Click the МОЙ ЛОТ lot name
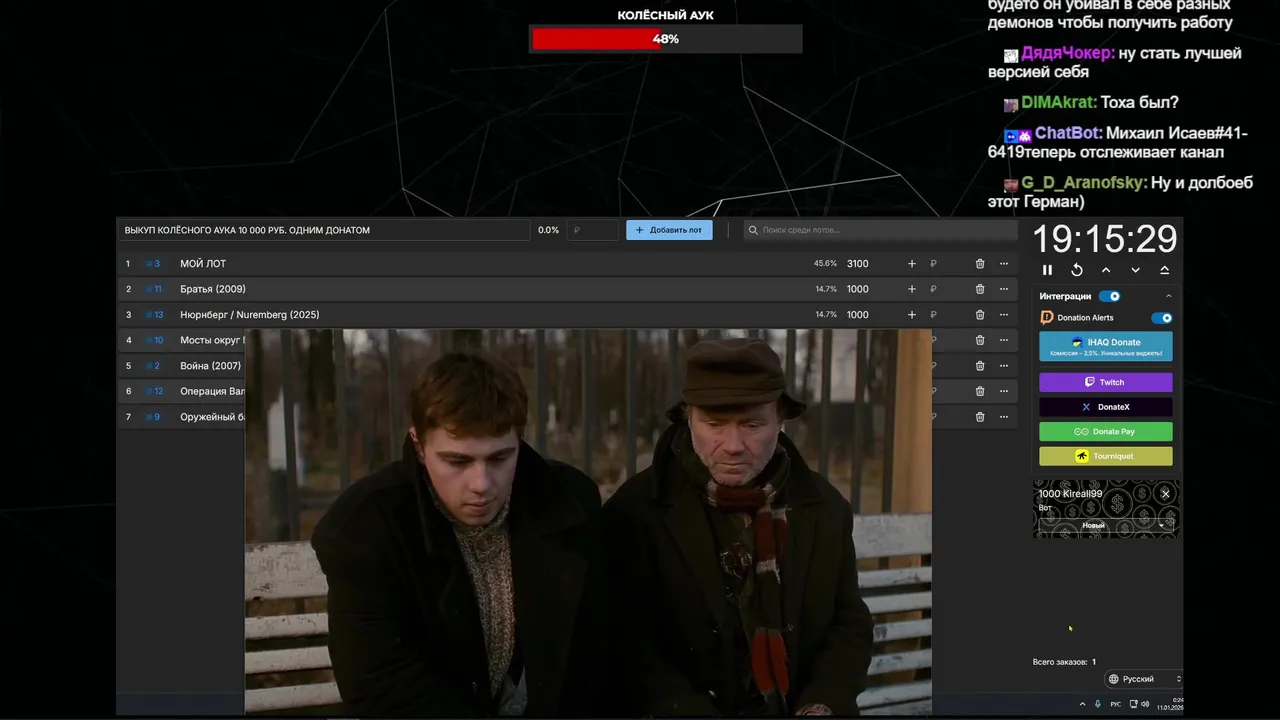The width and height of the screenshot is (1280, 720). [203, 264]
